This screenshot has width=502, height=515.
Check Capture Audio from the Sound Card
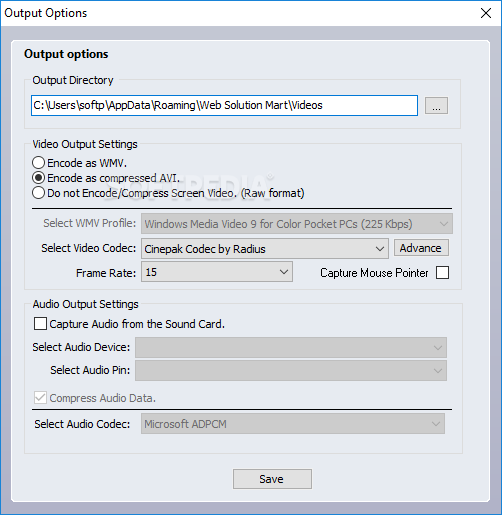[x=40, y=324]
